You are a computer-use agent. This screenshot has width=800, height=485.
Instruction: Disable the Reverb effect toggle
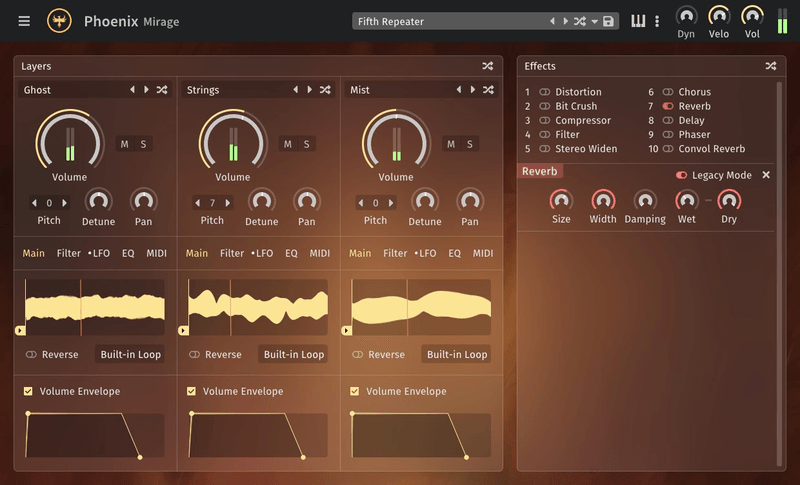[668, 106]
